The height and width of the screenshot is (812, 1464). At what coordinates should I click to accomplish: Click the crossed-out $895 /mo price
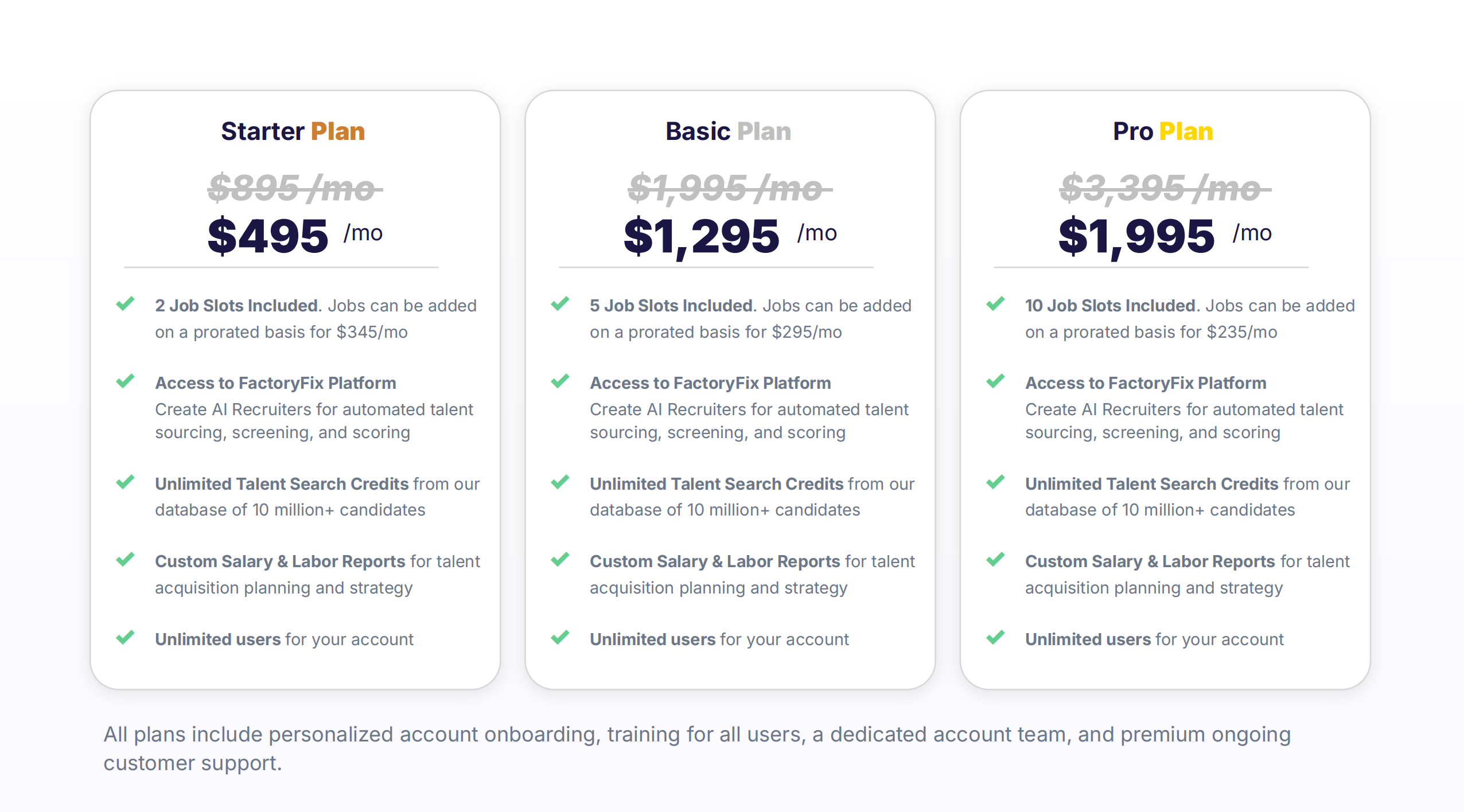point(294,188)
